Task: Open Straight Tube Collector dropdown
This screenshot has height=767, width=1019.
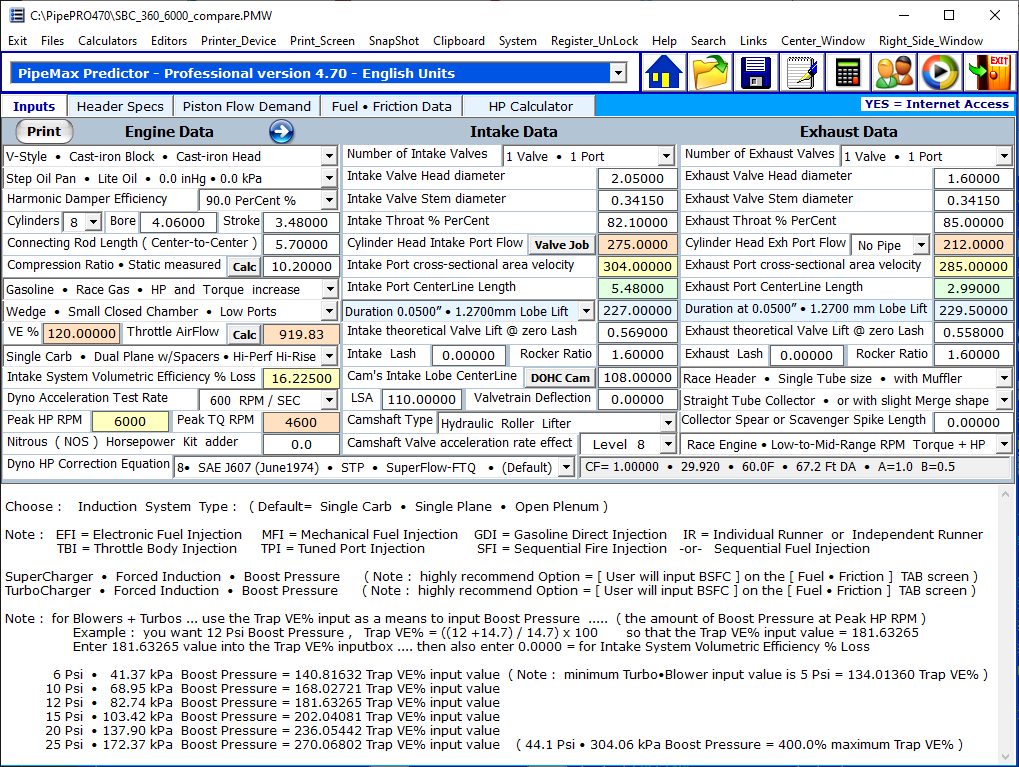Action: [x=1004, y=400]
